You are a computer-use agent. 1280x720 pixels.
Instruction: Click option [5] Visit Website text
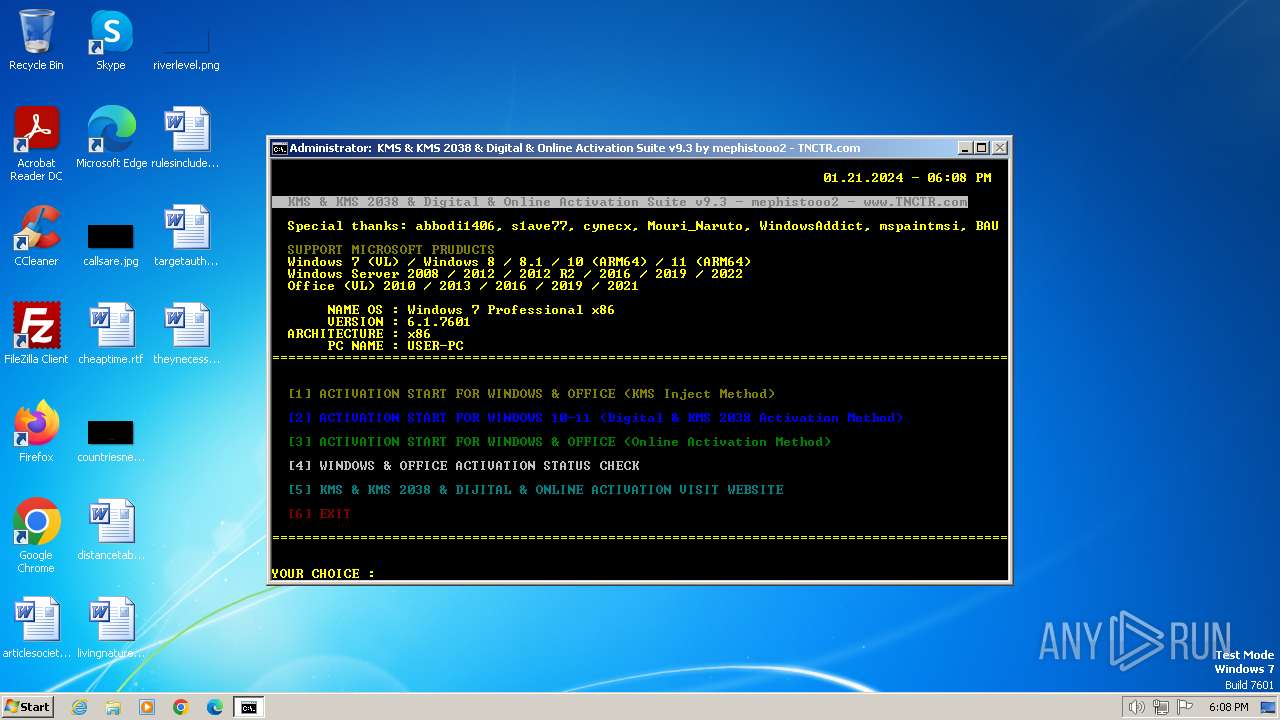(x=535, y=490)
